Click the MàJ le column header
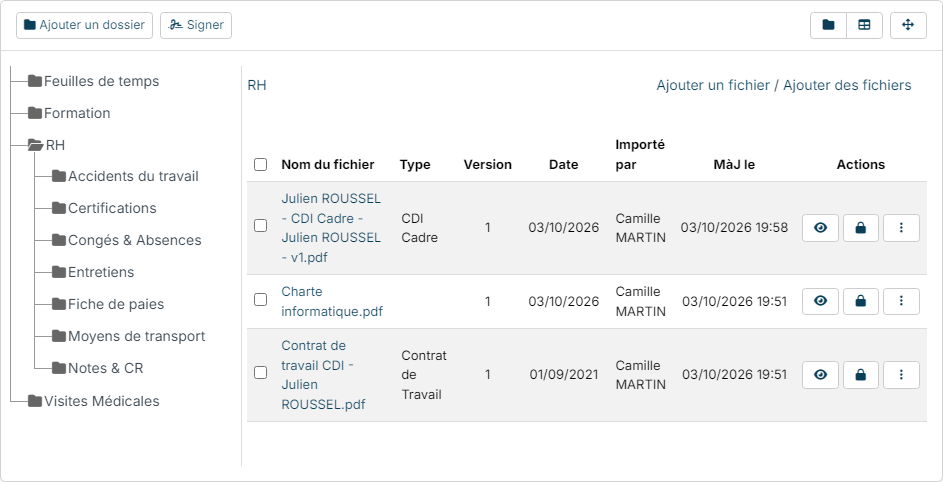This screenshot has height=482, width=943. (734, 164)
